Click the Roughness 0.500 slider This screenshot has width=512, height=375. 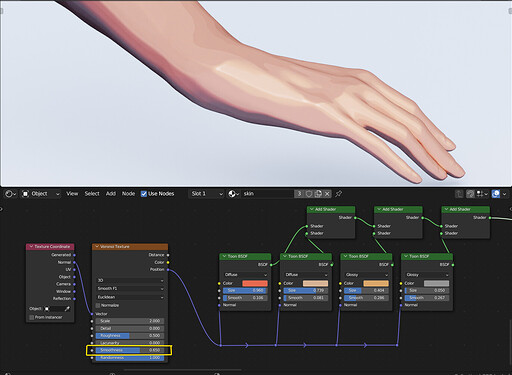(130, 336)
